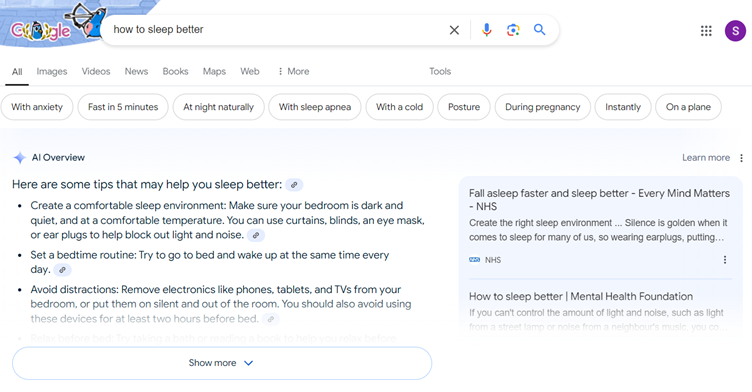Select the 'Posture' suggestion chip
The height and width of the screenshot is (392, 752).
[x=464, y=107]
